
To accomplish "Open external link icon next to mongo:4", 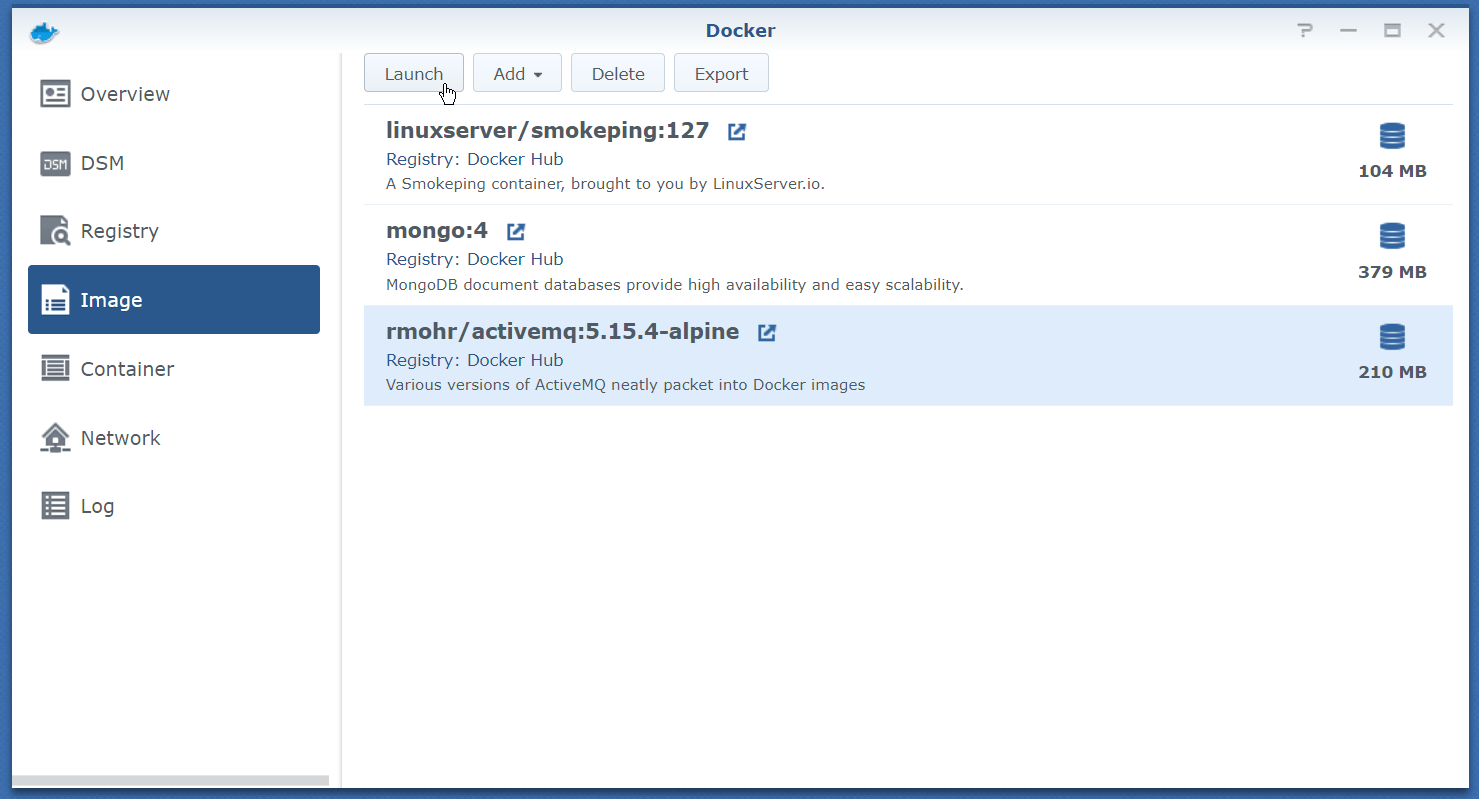I will click(x=516, y=232).
